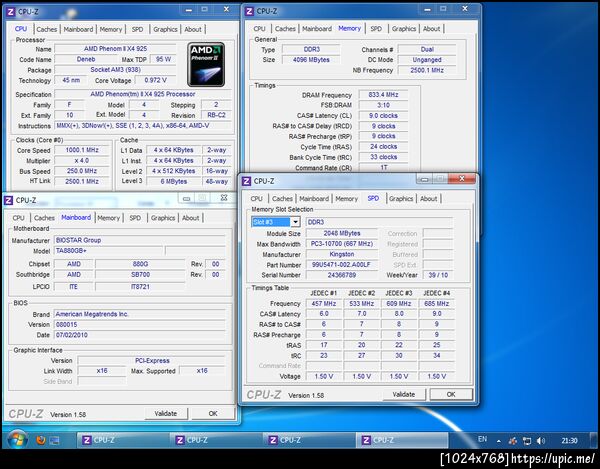Click the DRAM Frequency 833.4 MHz value
This screenshot has height=469, width=600.
coord(383,94)
